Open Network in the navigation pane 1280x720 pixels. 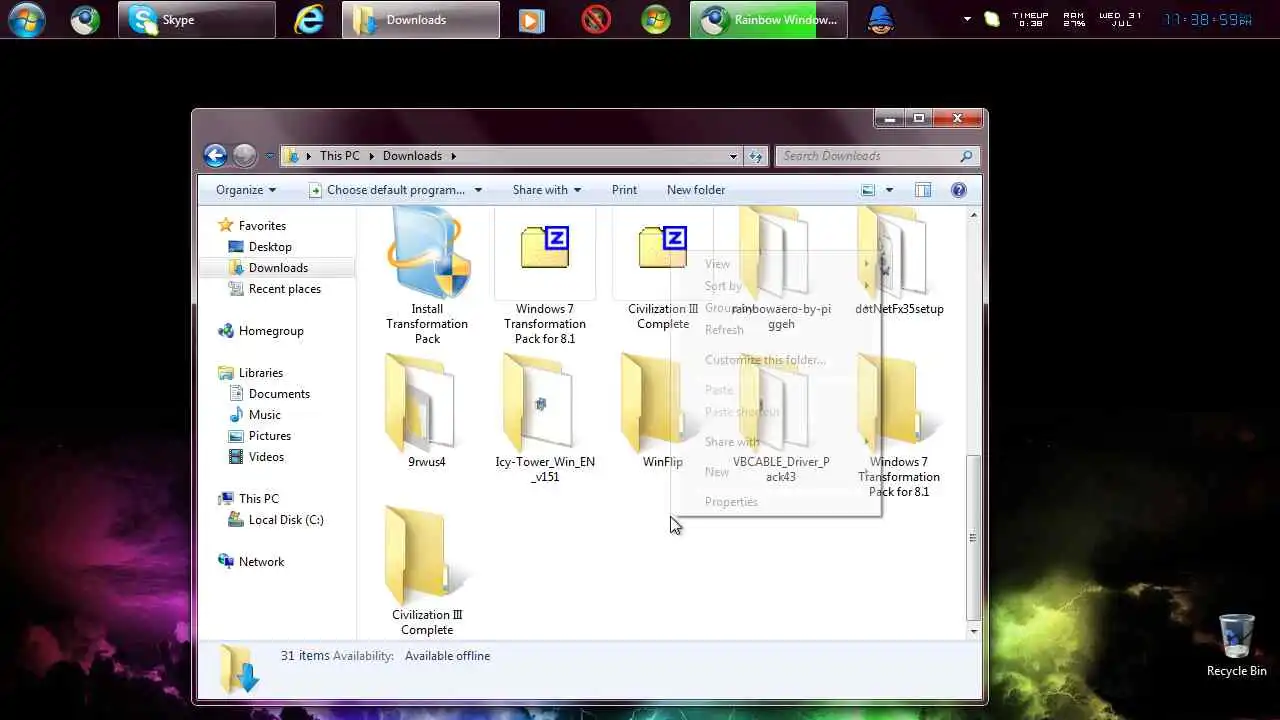[261, 562]
